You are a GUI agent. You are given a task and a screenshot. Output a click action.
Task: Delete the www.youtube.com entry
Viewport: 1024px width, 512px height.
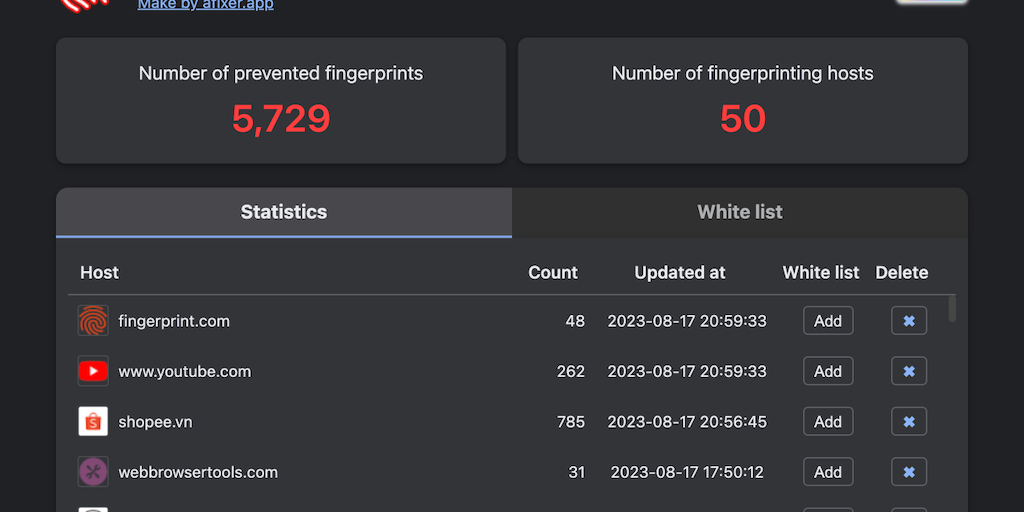(909, 371)
